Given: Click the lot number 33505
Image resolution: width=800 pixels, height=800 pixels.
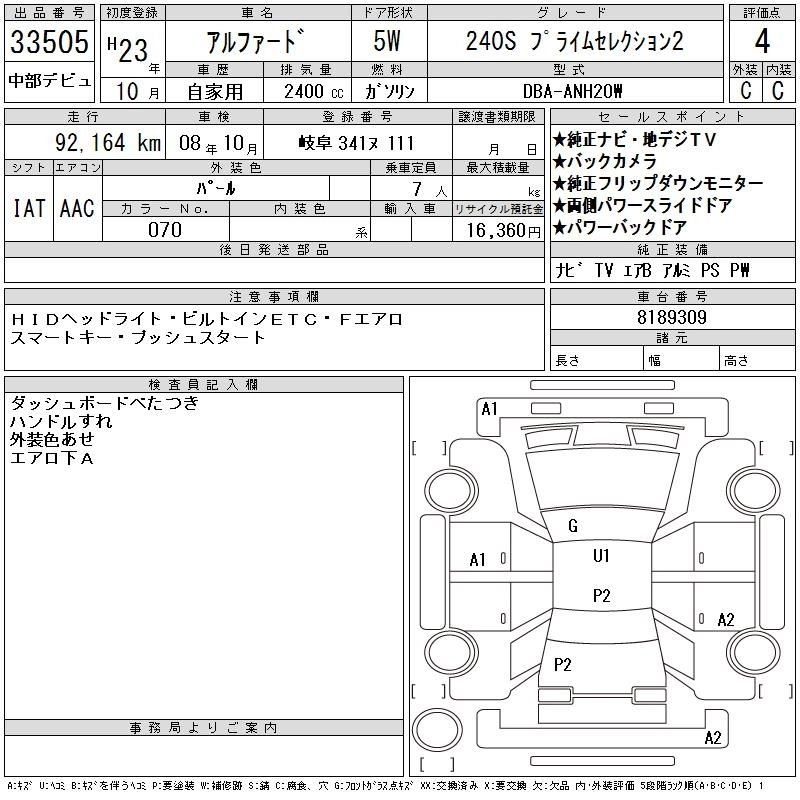Looking at the screenshot, I should (50, 42).
